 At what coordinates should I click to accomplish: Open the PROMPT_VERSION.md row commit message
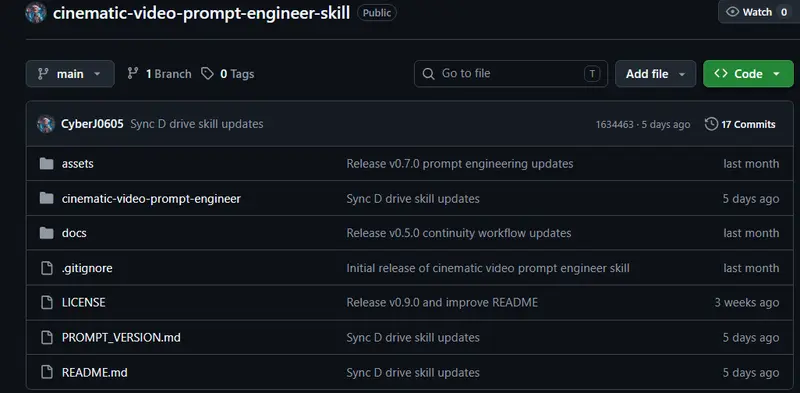[413, 337]
